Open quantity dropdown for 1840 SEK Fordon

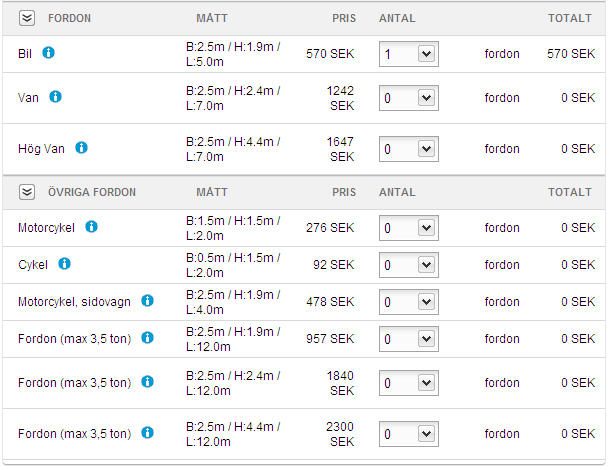pyautogui.click(x=409, y=383)
